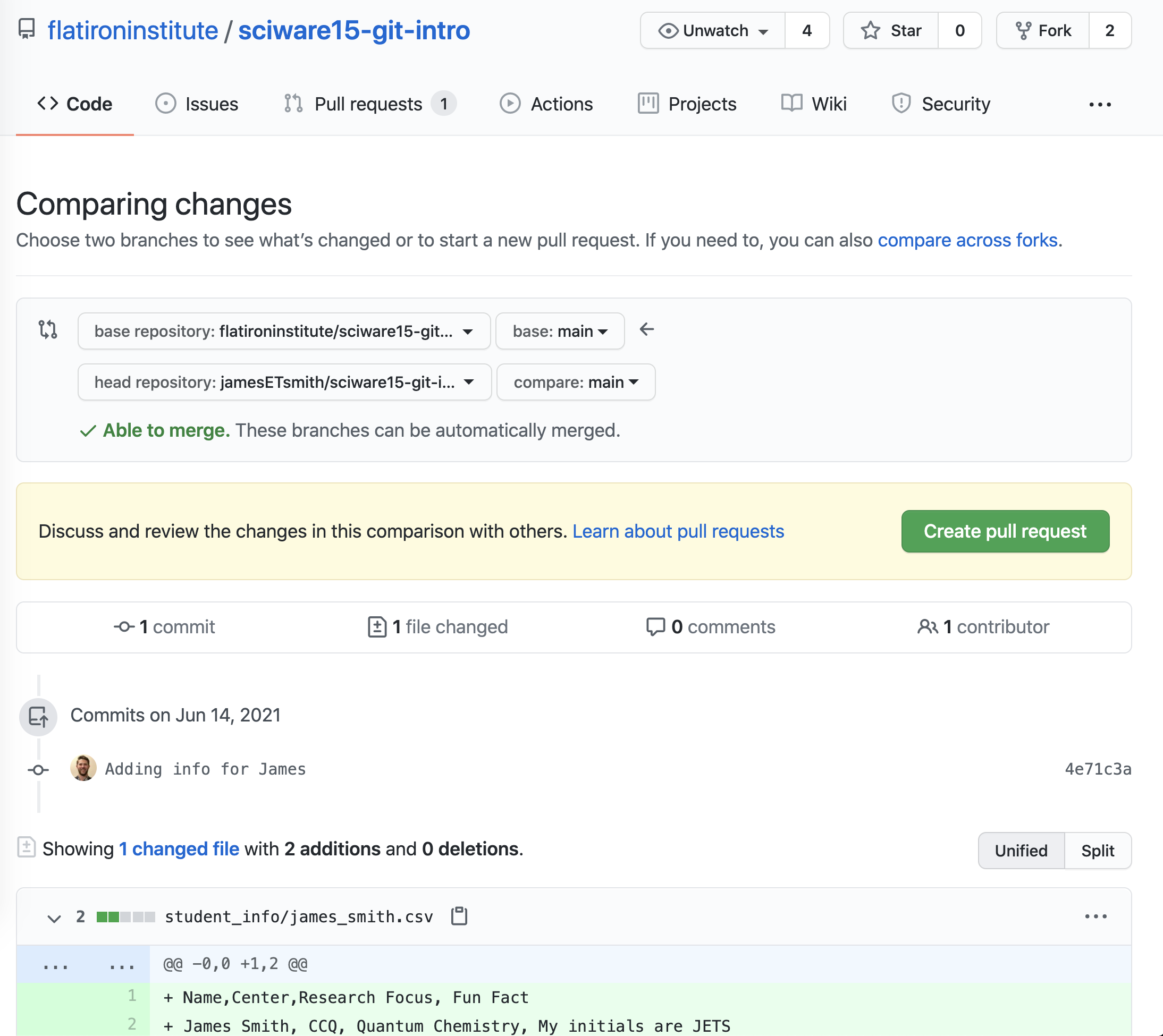Jump to the 1 commit section

coord(164,627)
